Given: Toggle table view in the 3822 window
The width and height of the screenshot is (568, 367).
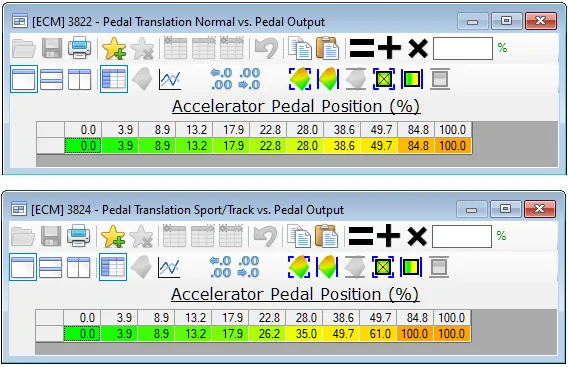Looking at the screenshot, I should [114, 79].
